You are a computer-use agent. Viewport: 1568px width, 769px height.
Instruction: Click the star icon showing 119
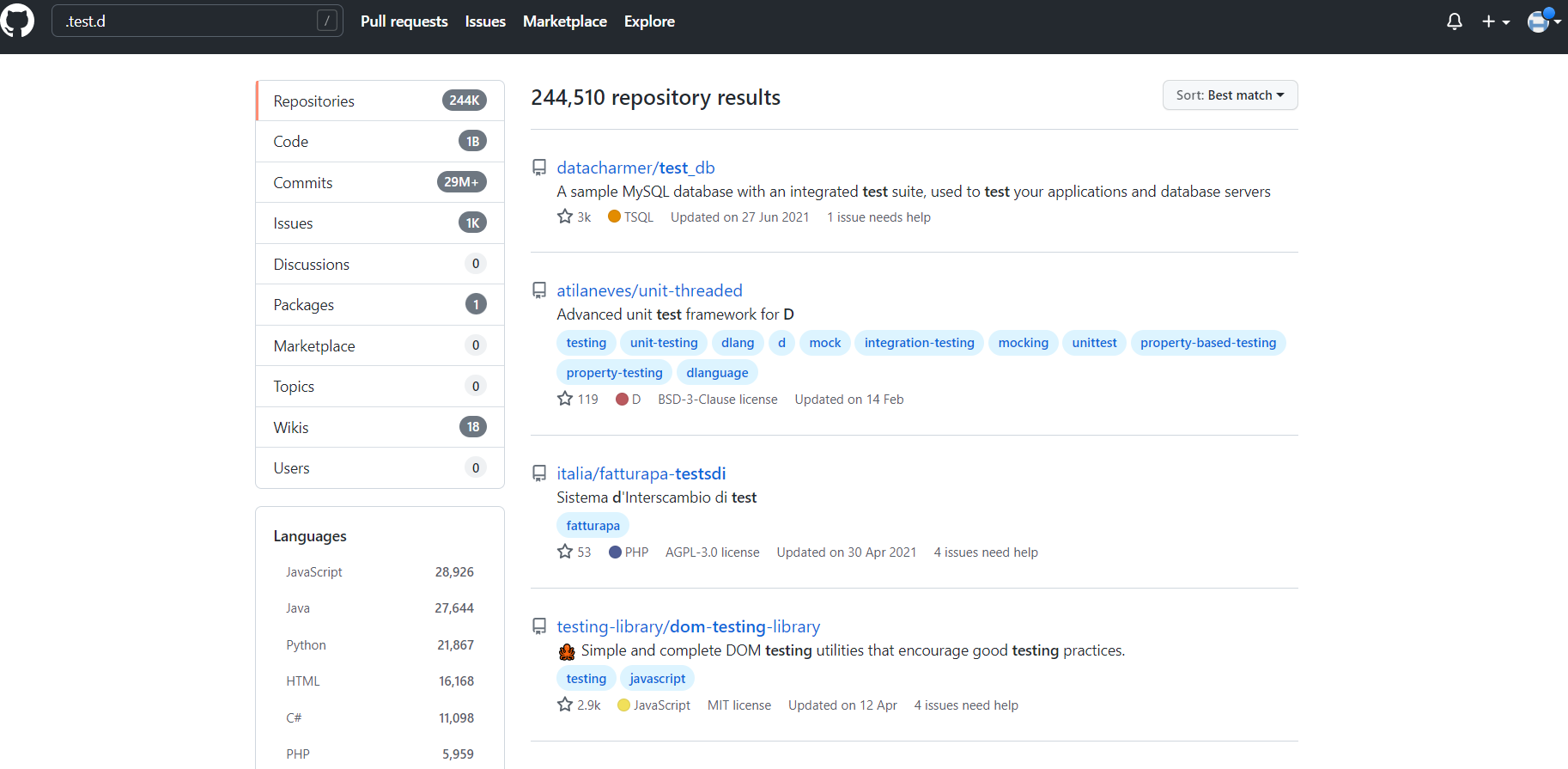(565, 399)
